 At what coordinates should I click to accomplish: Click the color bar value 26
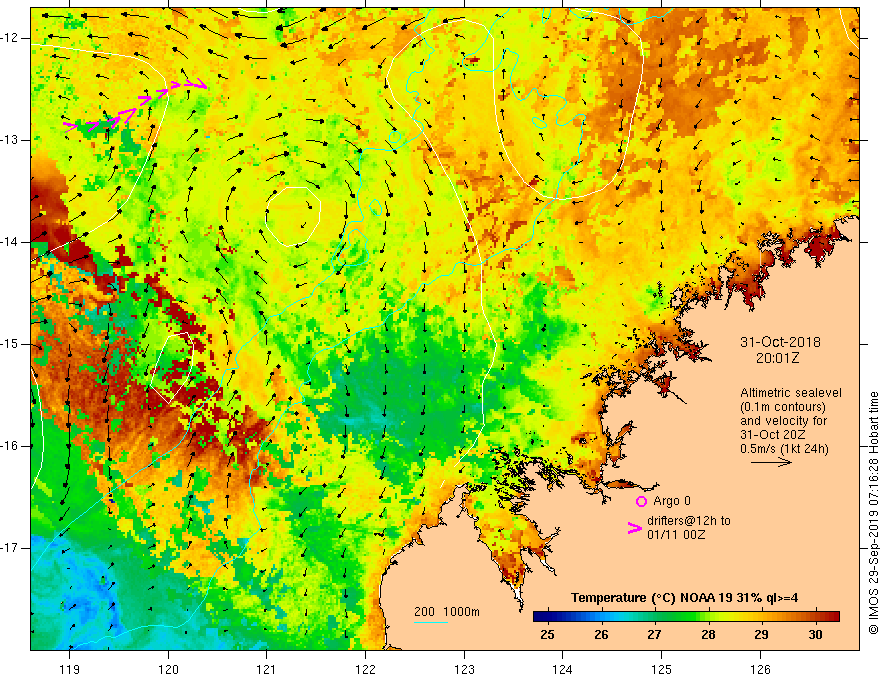[x=601, y=635]
